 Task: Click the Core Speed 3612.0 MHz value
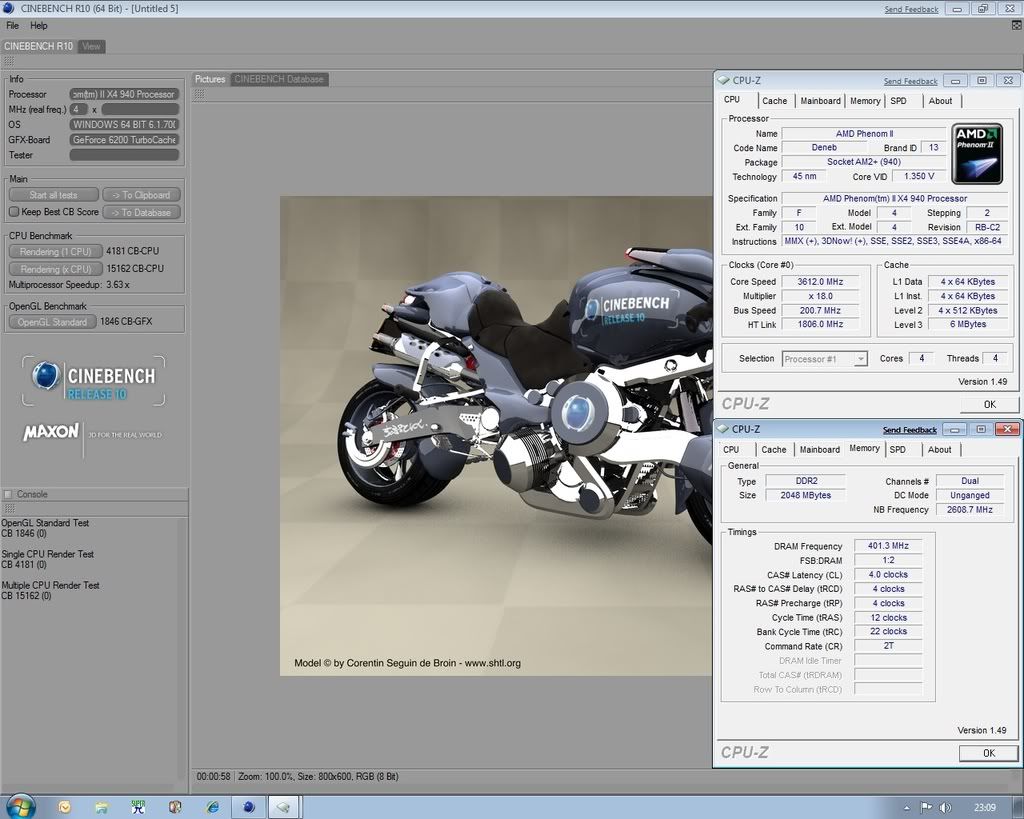[820, 281]
